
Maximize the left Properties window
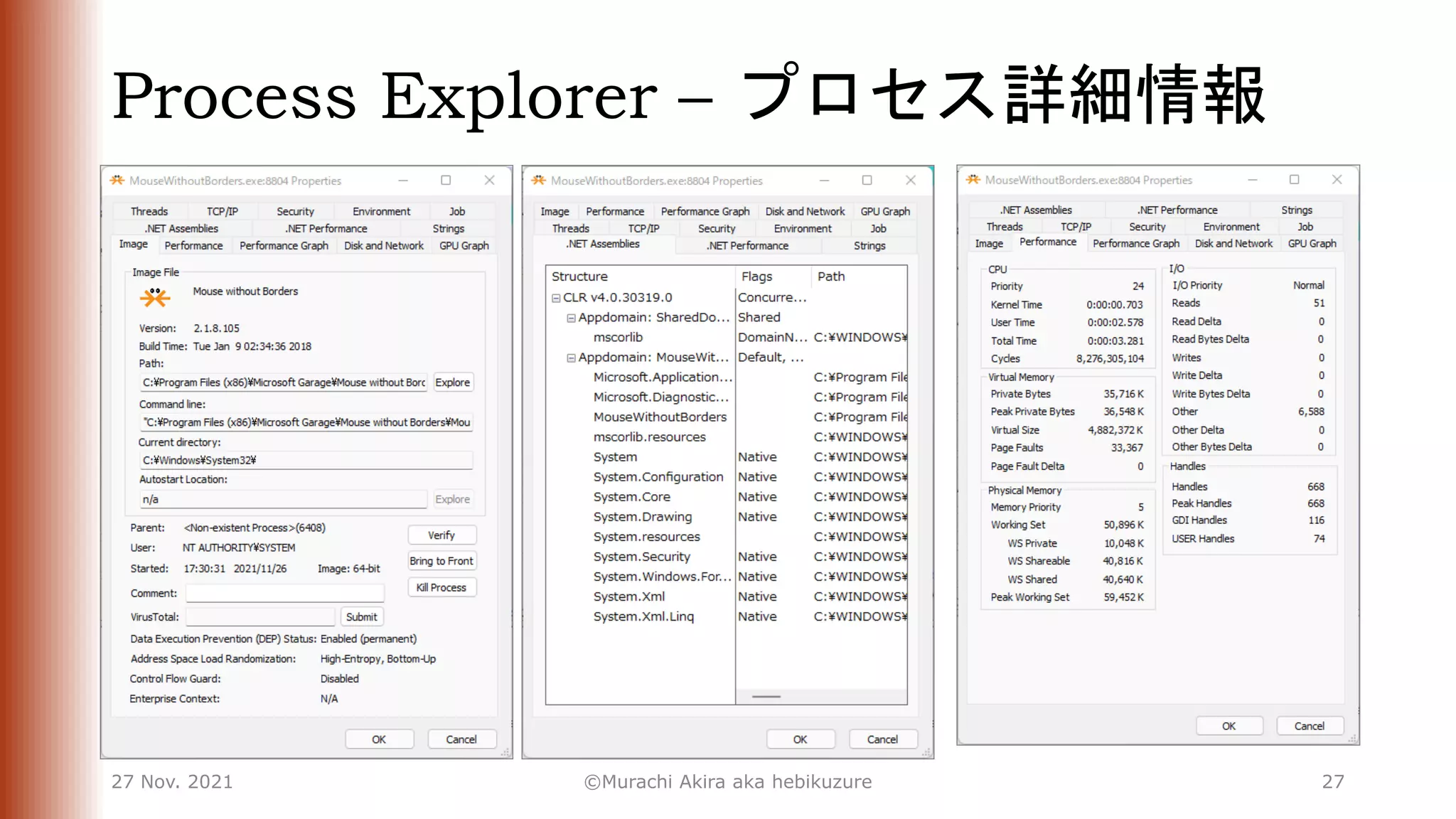coord(446,181)
